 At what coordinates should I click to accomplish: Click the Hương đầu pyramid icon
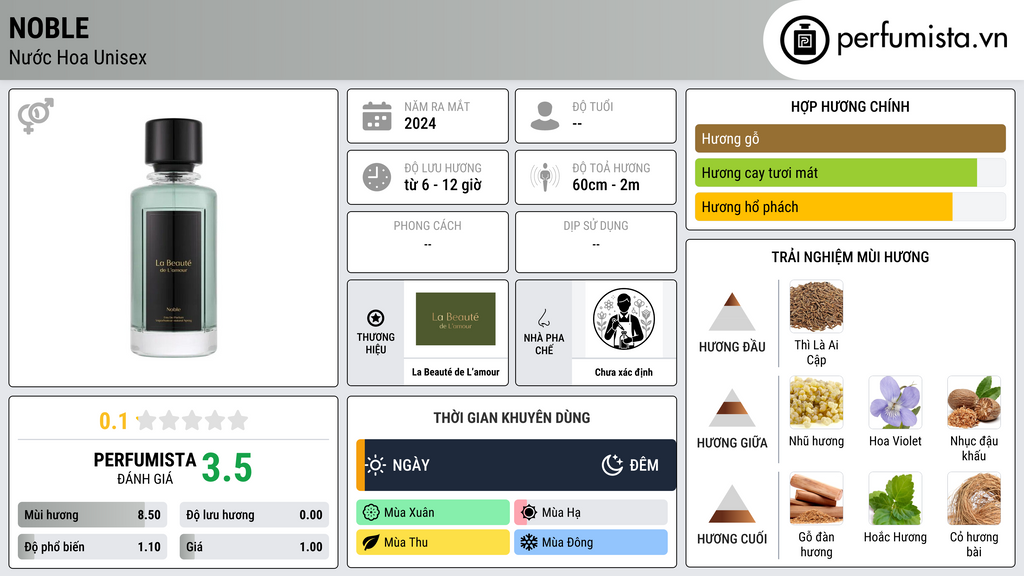pos(732,312)
